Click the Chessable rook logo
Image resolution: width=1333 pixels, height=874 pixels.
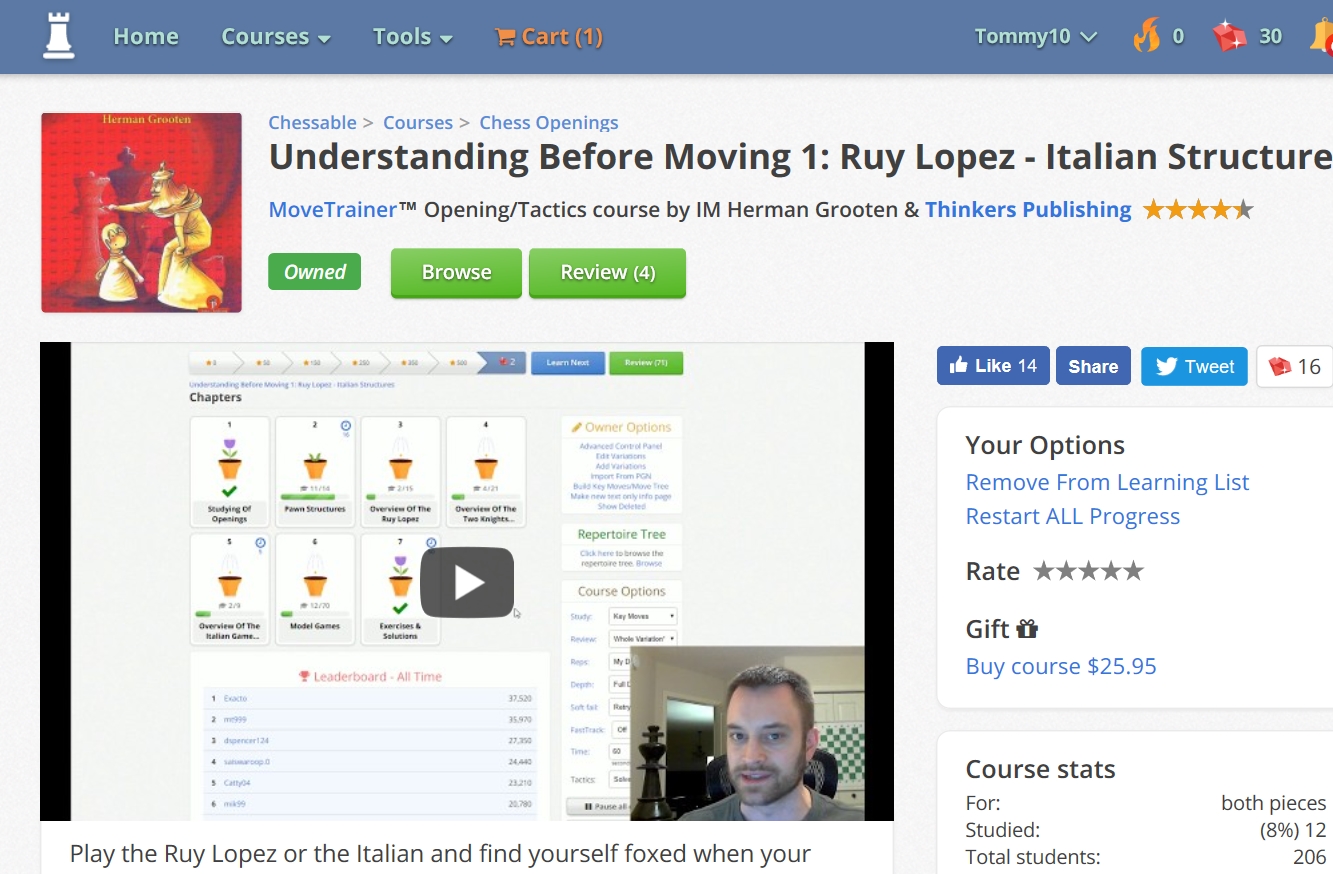[x=59, y=36]
